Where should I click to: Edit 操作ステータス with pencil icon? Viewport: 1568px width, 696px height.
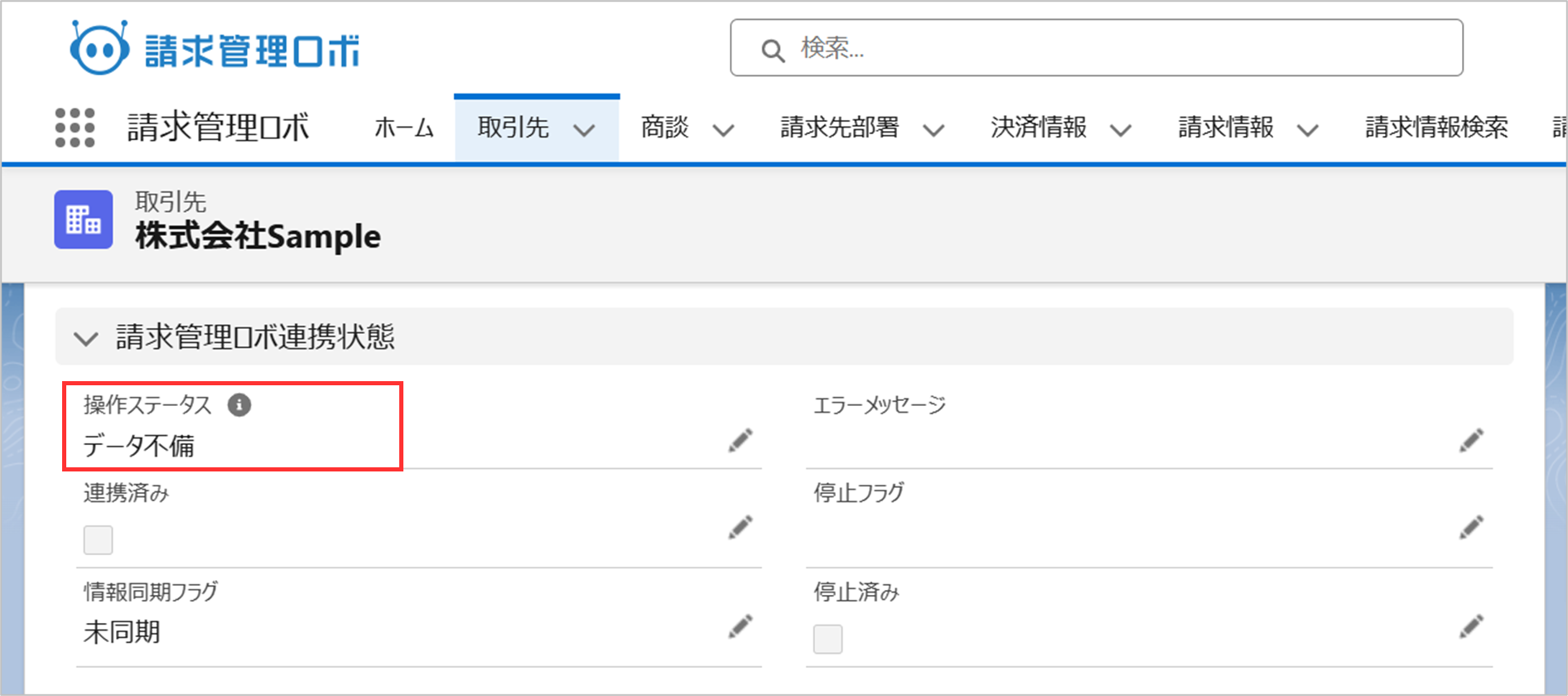click(x=740, y=441)
